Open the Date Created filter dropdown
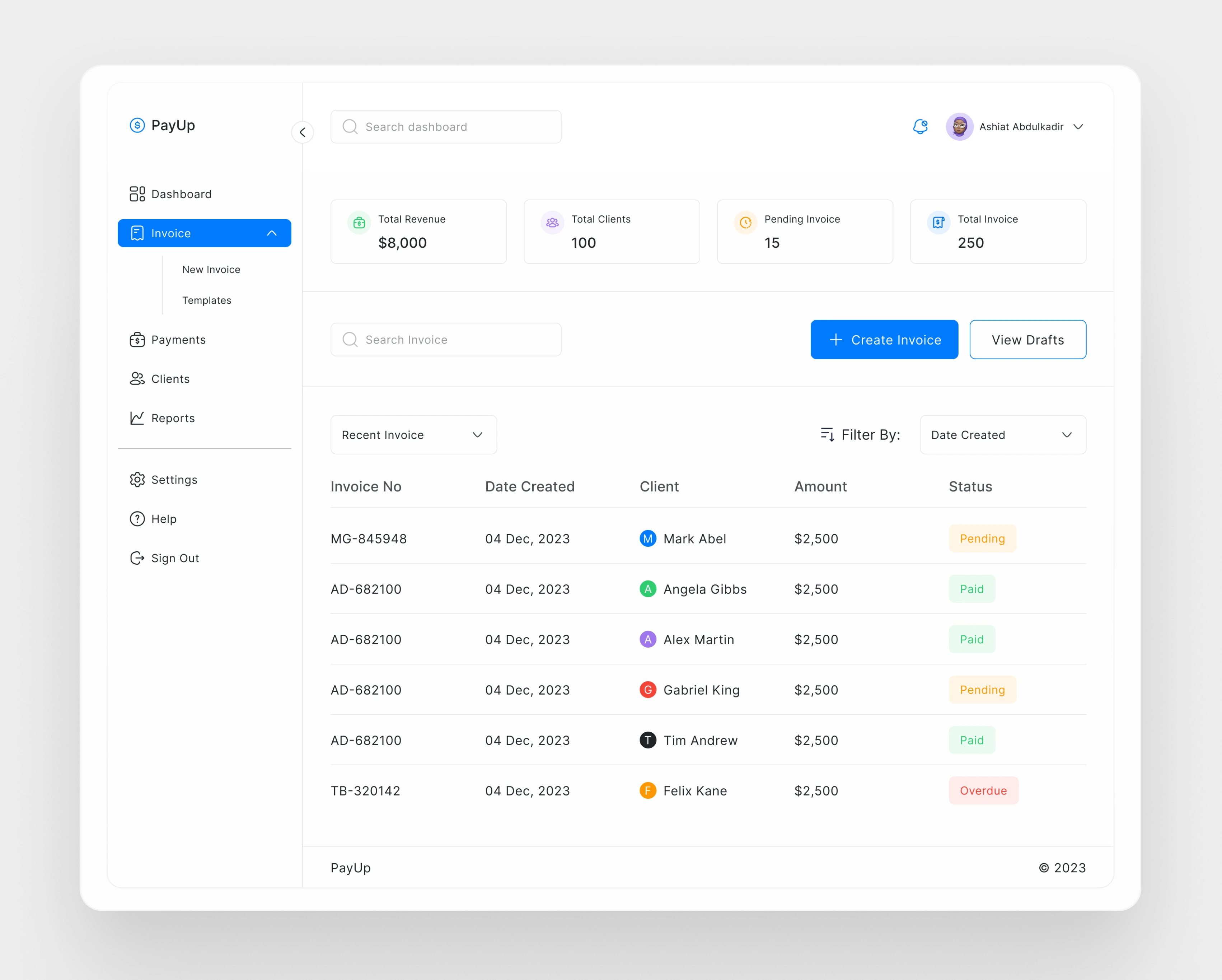The width and height of the screenshot is (1222, 980). coord(1002,435)
